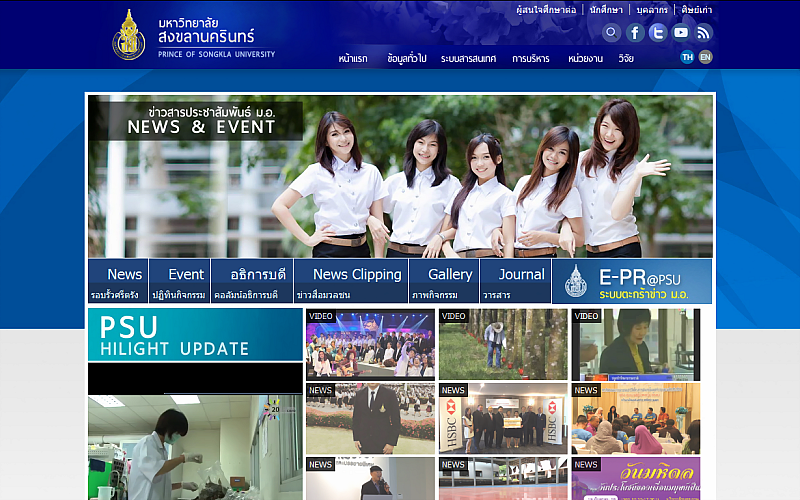Open the RSS feed icon

click(704, 33)
